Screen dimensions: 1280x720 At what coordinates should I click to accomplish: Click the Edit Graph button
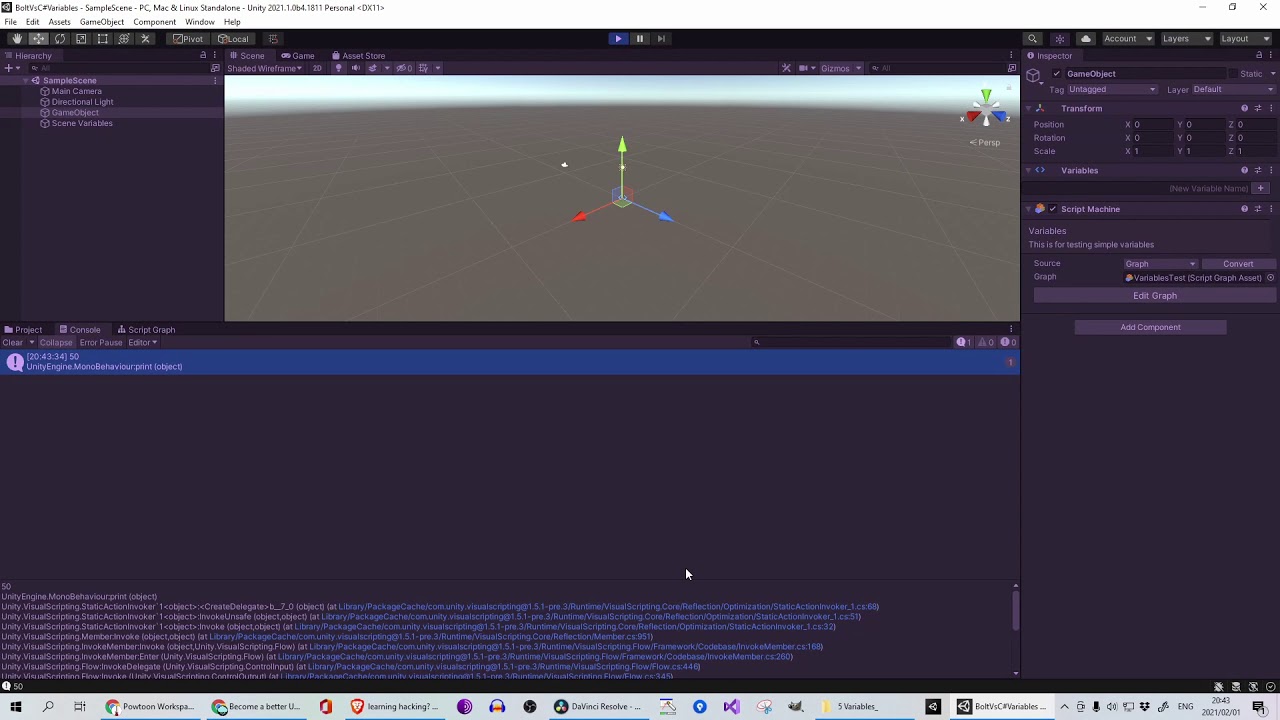click(x=1155, y=296)
